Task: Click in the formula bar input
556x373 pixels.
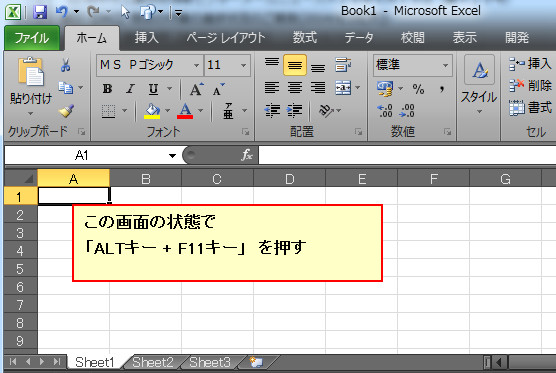Action: [x=407, y=155]
